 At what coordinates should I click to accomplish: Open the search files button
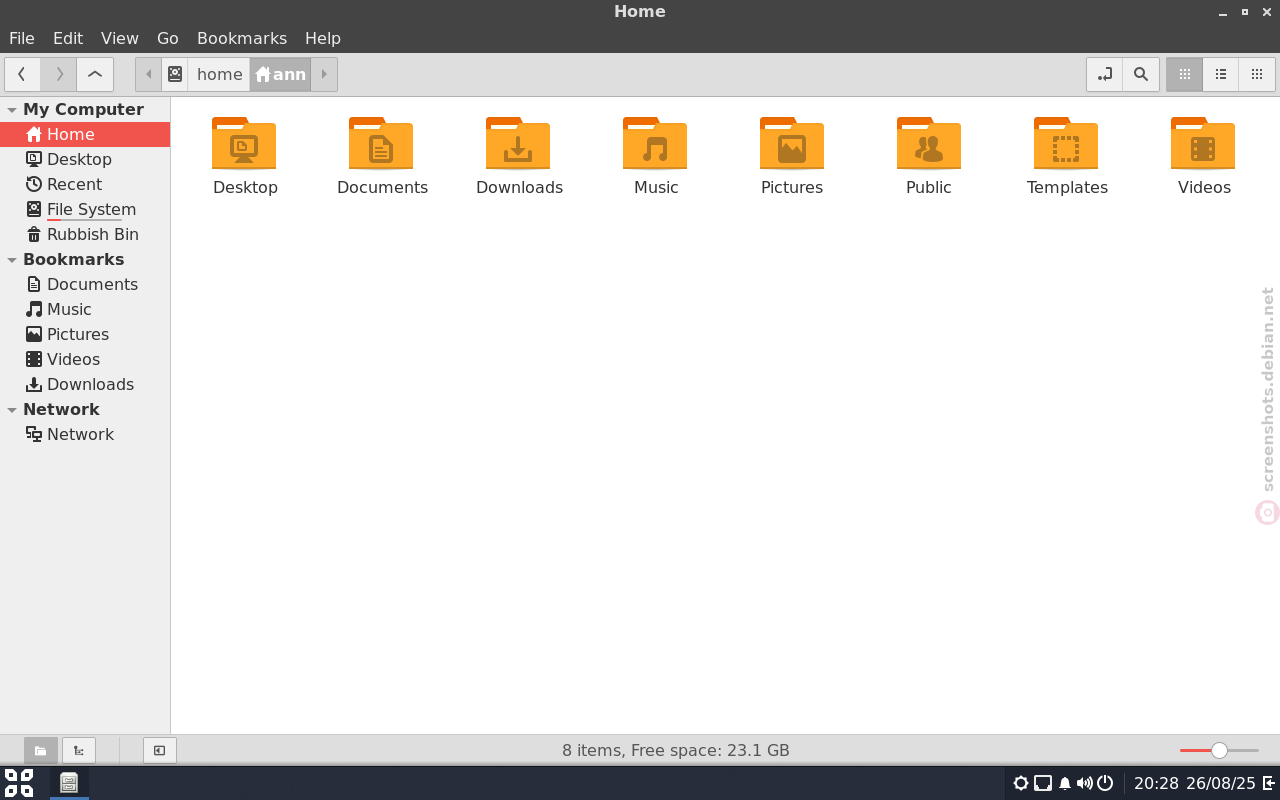tap(1141, 74)
